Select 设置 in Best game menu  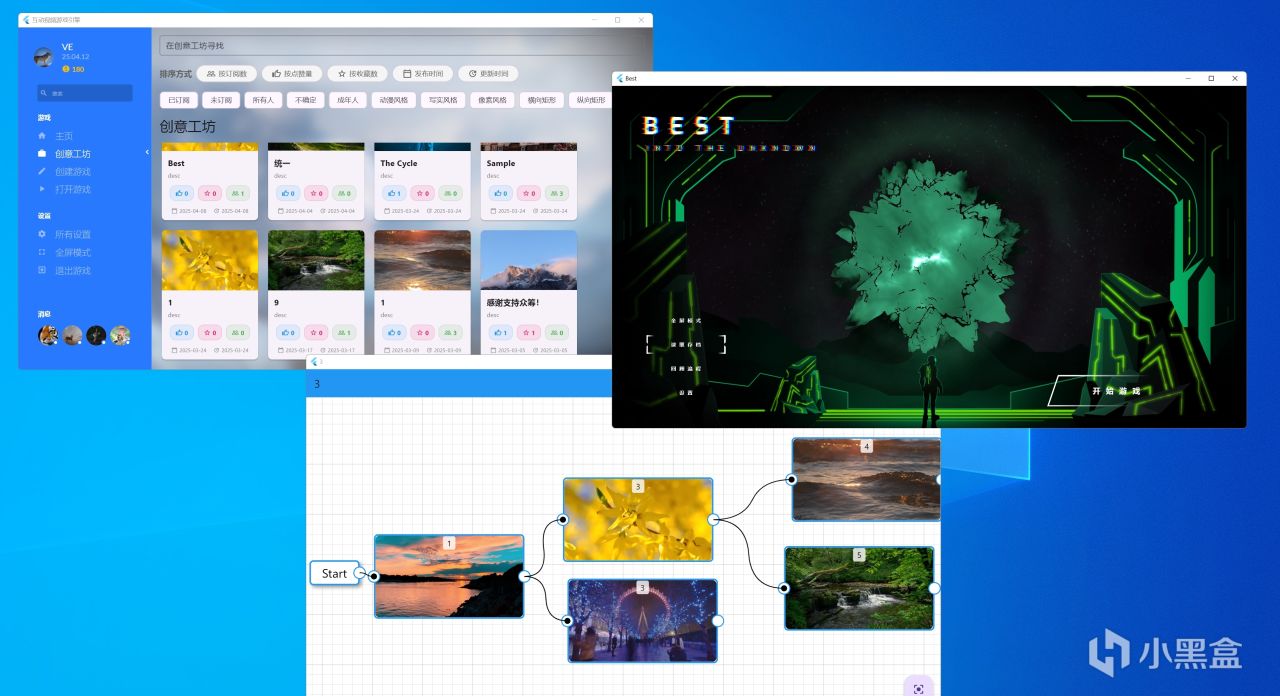point(685,392)
